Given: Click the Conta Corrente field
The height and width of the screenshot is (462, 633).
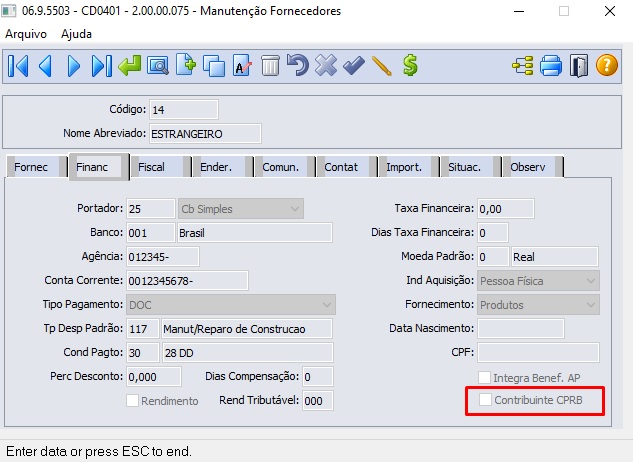Looking at the screenshot, I should coord(187,281).
